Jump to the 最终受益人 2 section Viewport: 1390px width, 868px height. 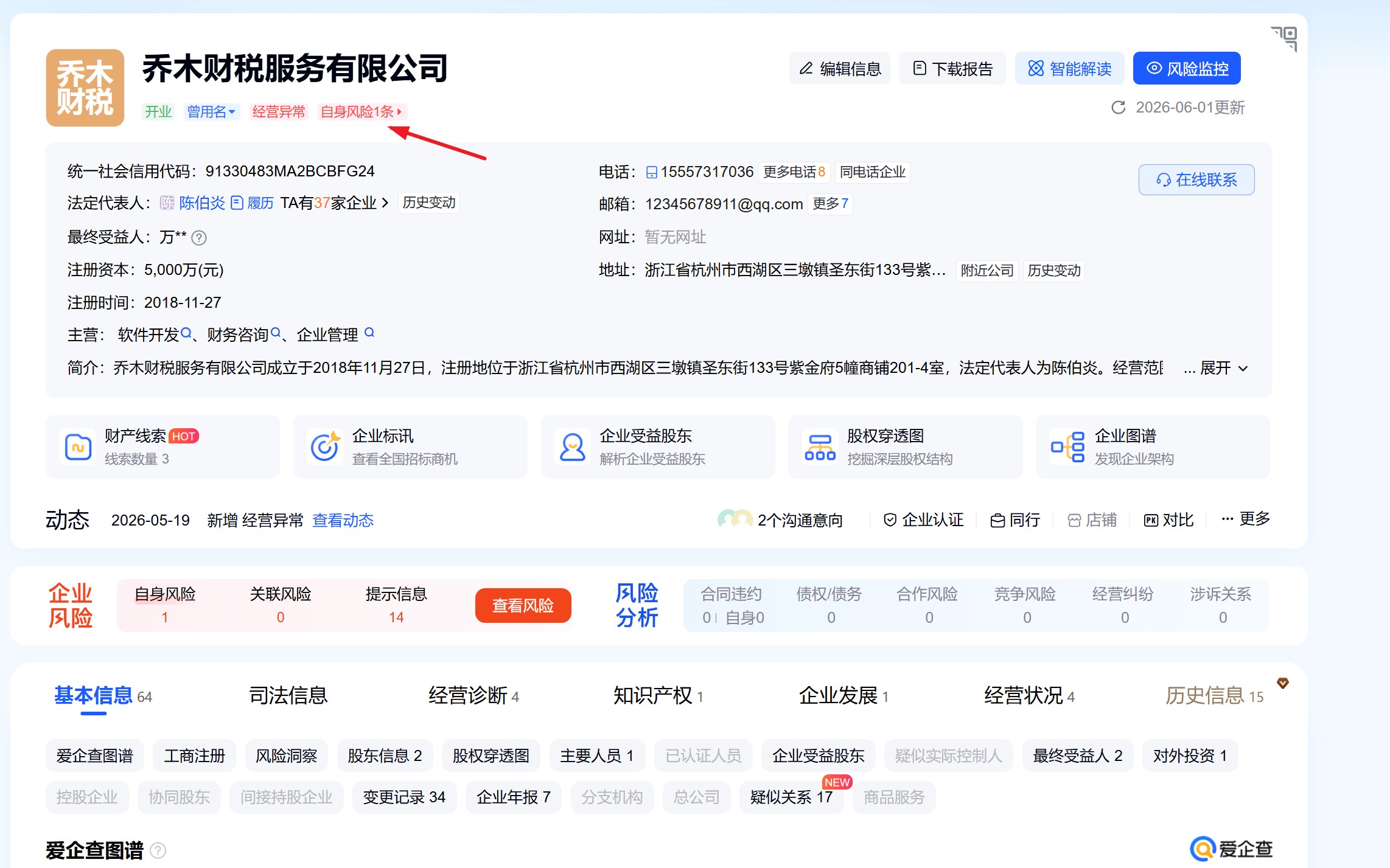1077,755
